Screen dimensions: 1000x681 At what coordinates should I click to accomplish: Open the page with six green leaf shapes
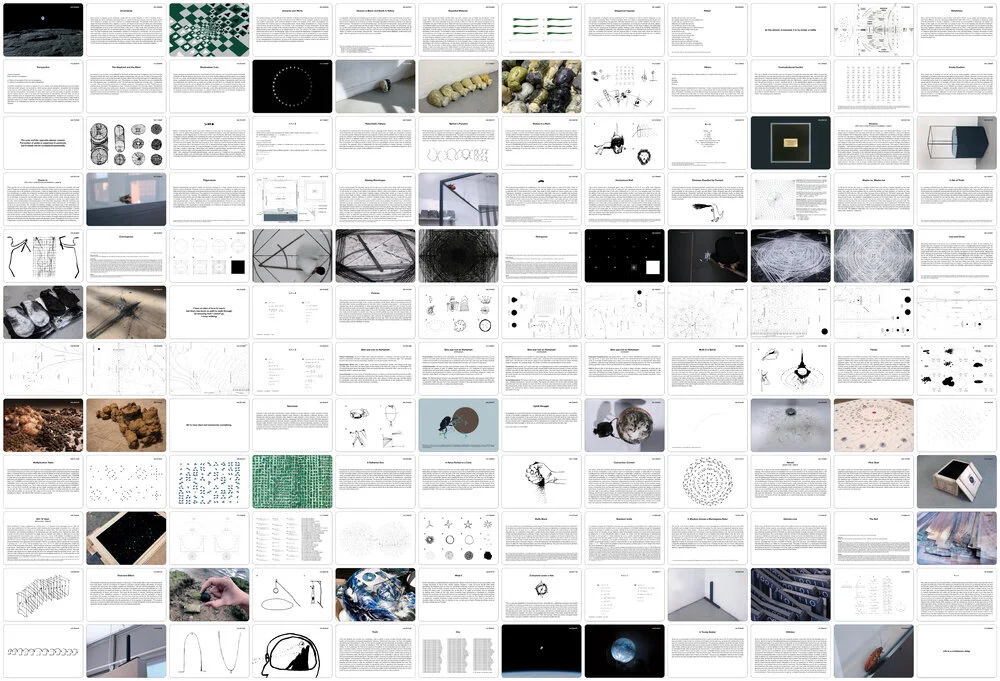pos(541,29)
